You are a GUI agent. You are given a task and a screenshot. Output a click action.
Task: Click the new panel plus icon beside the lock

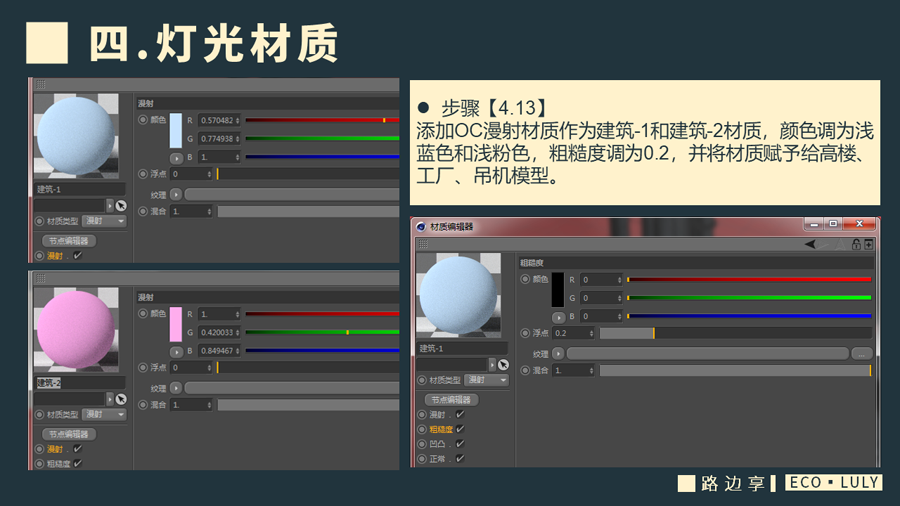click(869, 244)
